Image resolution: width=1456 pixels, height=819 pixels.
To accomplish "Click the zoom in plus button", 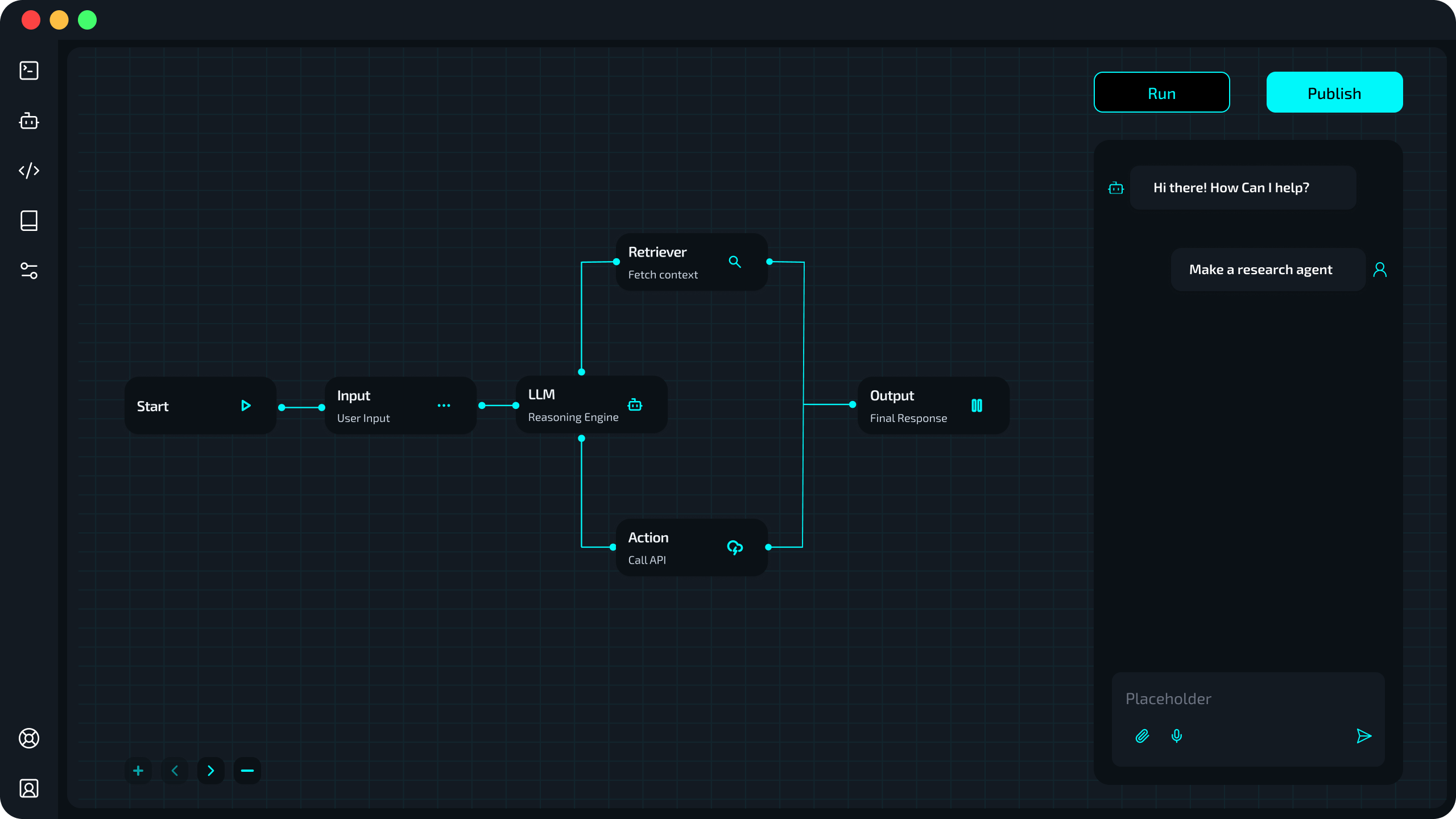I will (138, 771).
